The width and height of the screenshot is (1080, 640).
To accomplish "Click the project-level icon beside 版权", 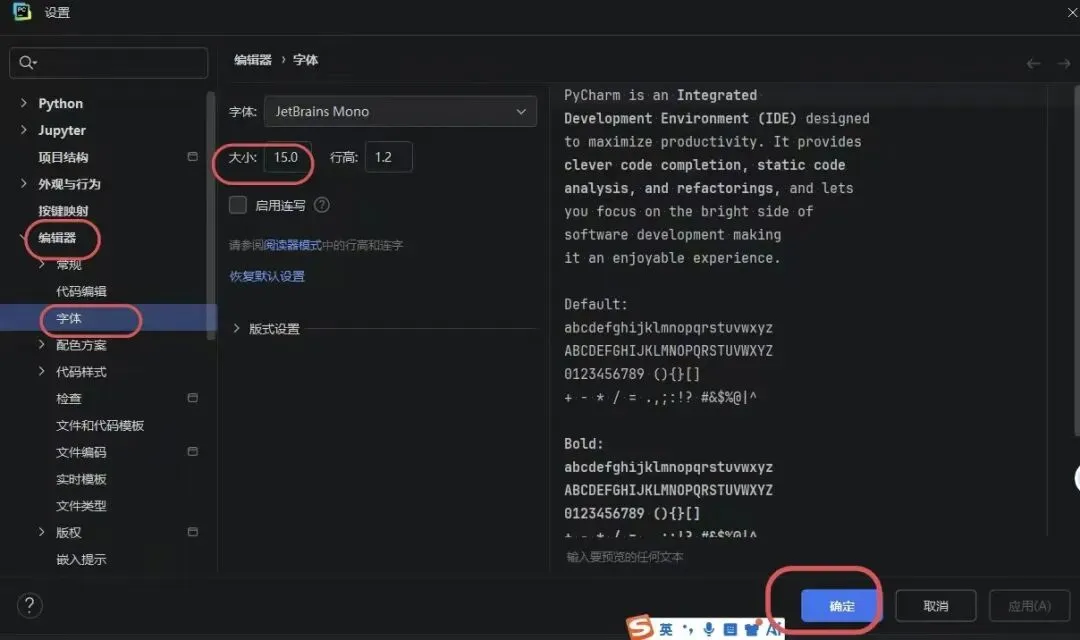I will [193, 532].
